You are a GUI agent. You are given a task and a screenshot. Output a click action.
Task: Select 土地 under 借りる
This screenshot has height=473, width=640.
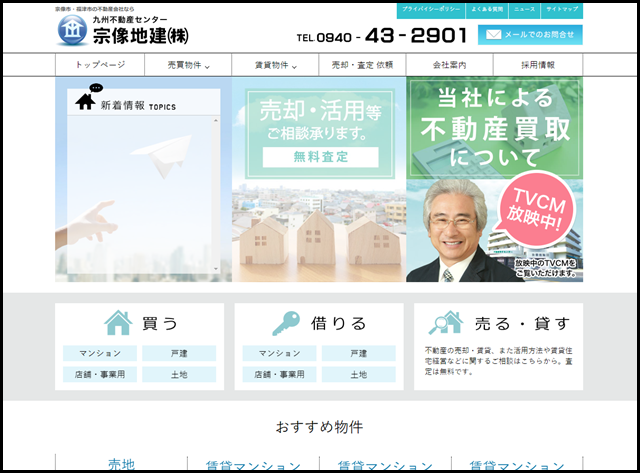(359, 374)
